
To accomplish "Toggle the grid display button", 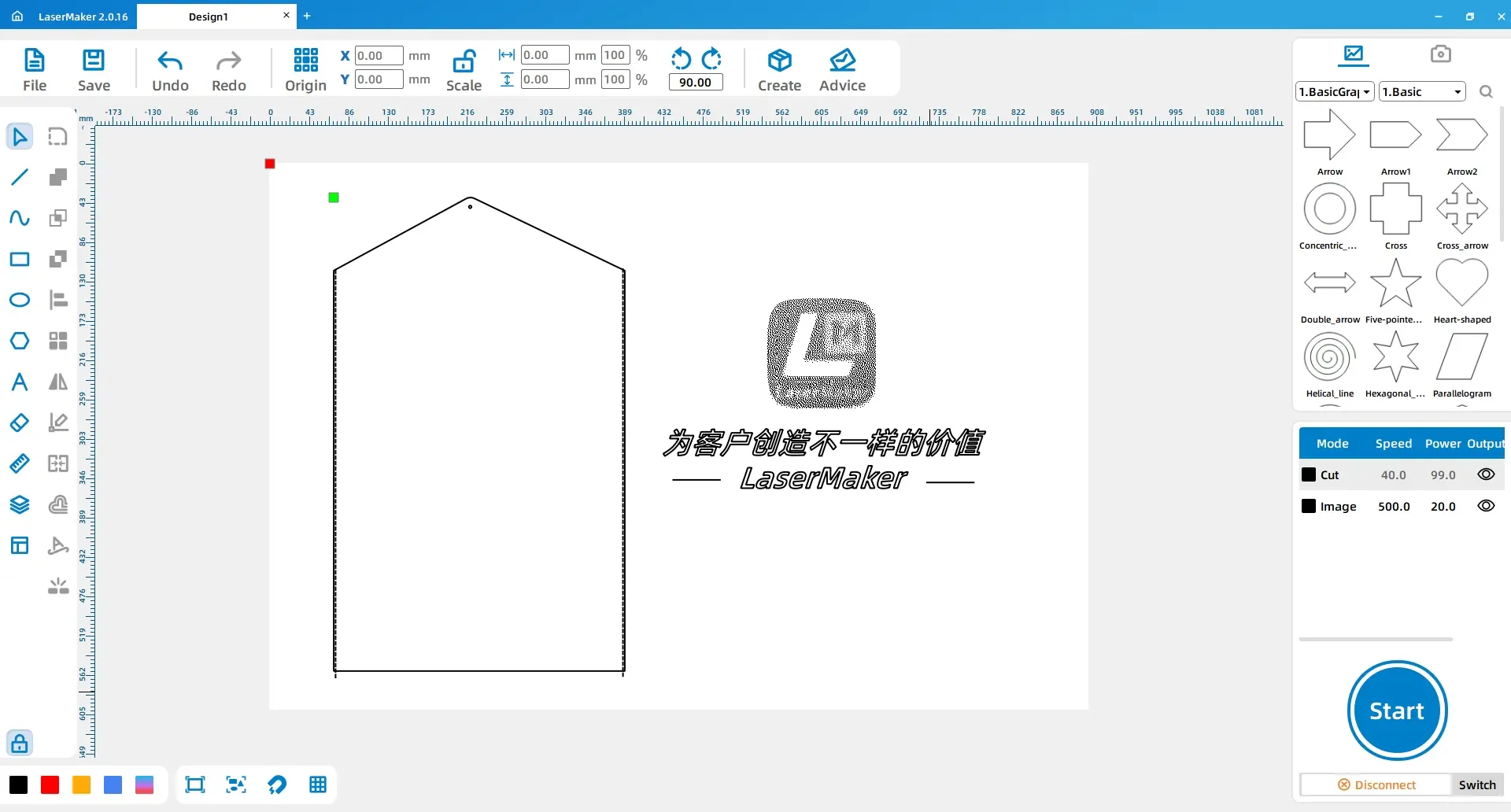I will (318, 784).
